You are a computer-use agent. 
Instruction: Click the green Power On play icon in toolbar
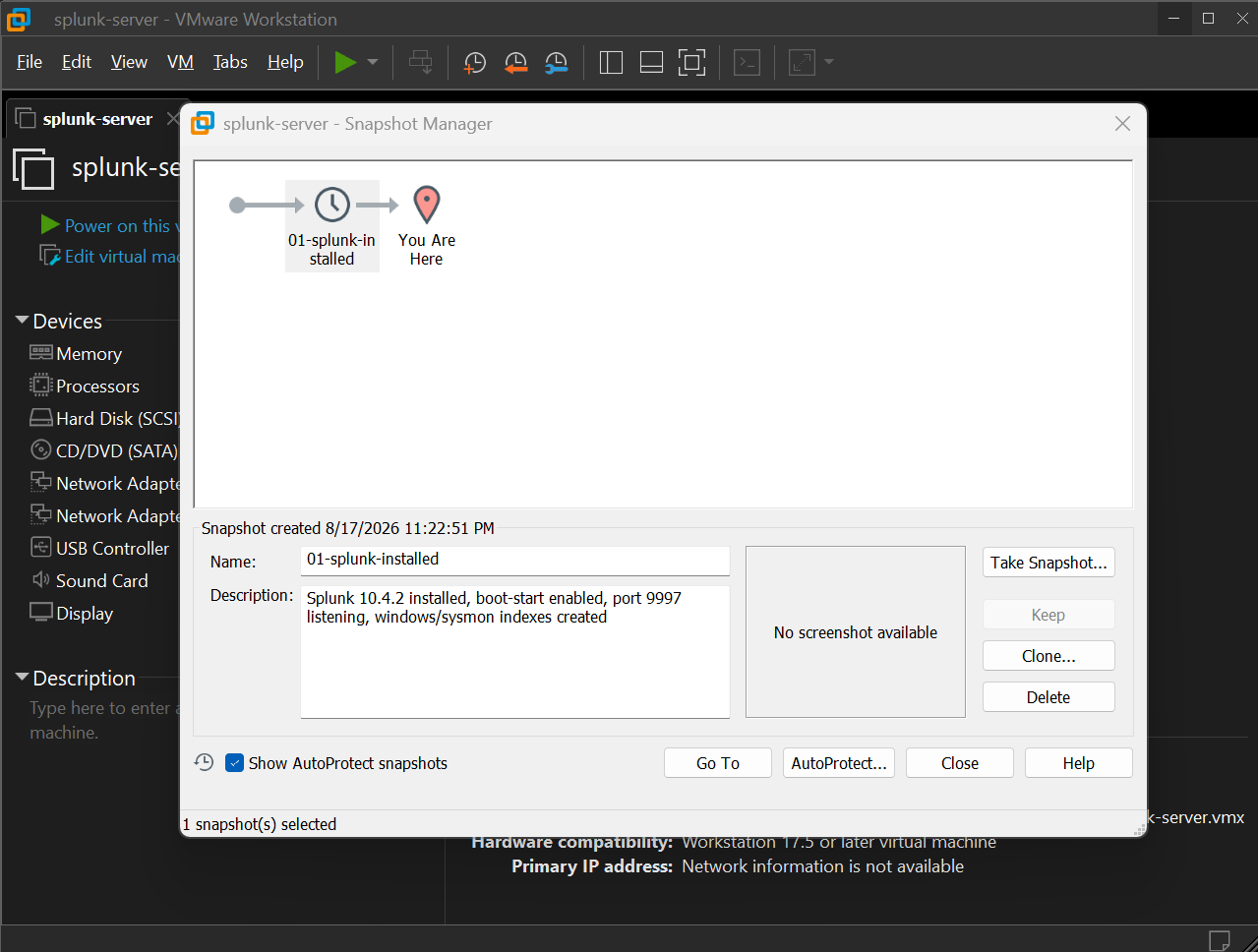click(345, 62)
